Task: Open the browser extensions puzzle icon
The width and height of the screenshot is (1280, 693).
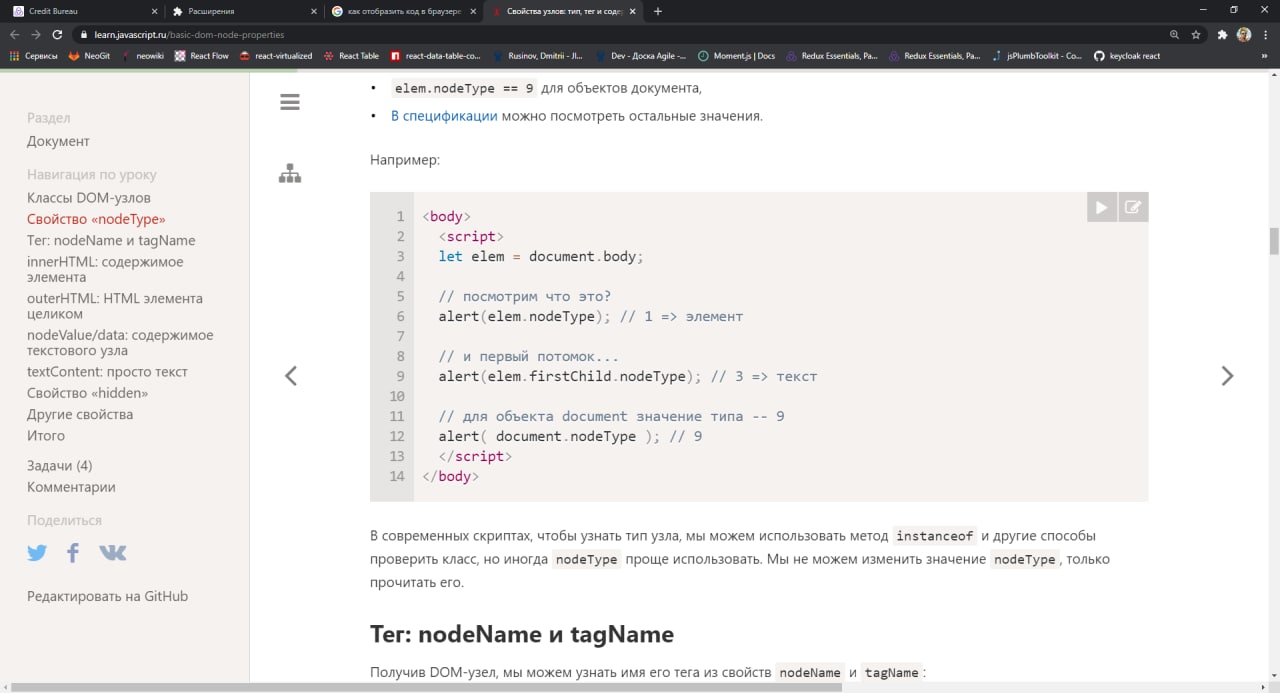Action: click(x=1222, y=34)
